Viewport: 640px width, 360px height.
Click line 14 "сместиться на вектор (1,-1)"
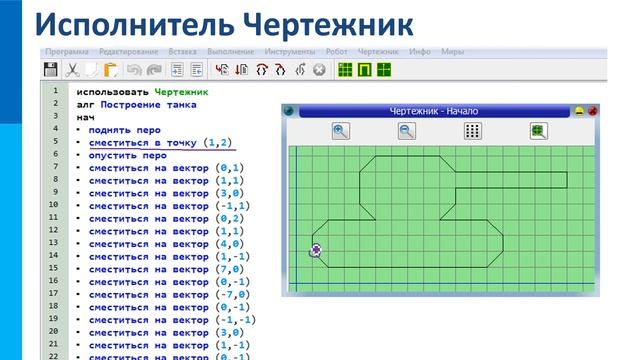(169, 257)
